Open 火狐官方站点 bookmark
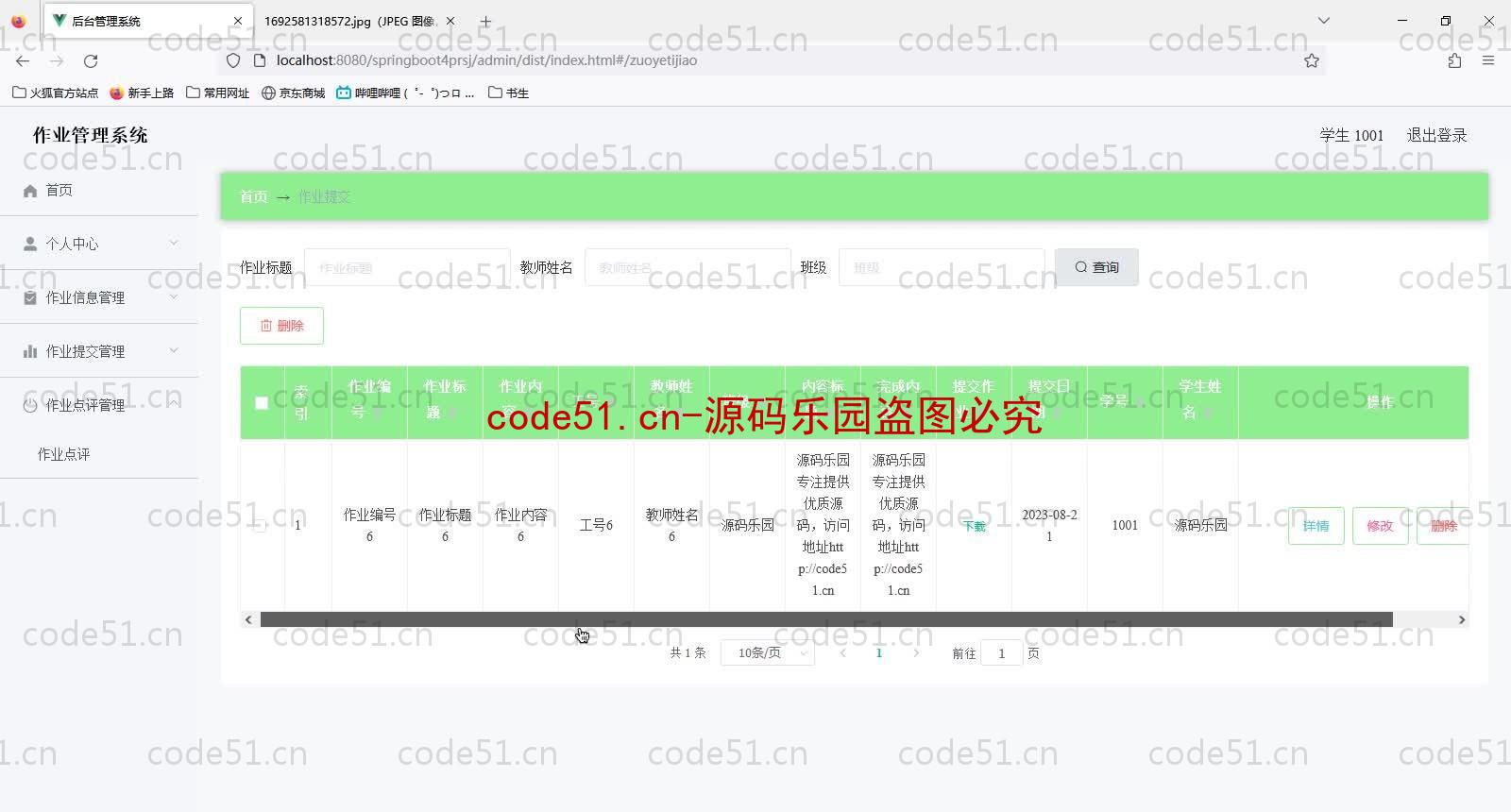 56,93
